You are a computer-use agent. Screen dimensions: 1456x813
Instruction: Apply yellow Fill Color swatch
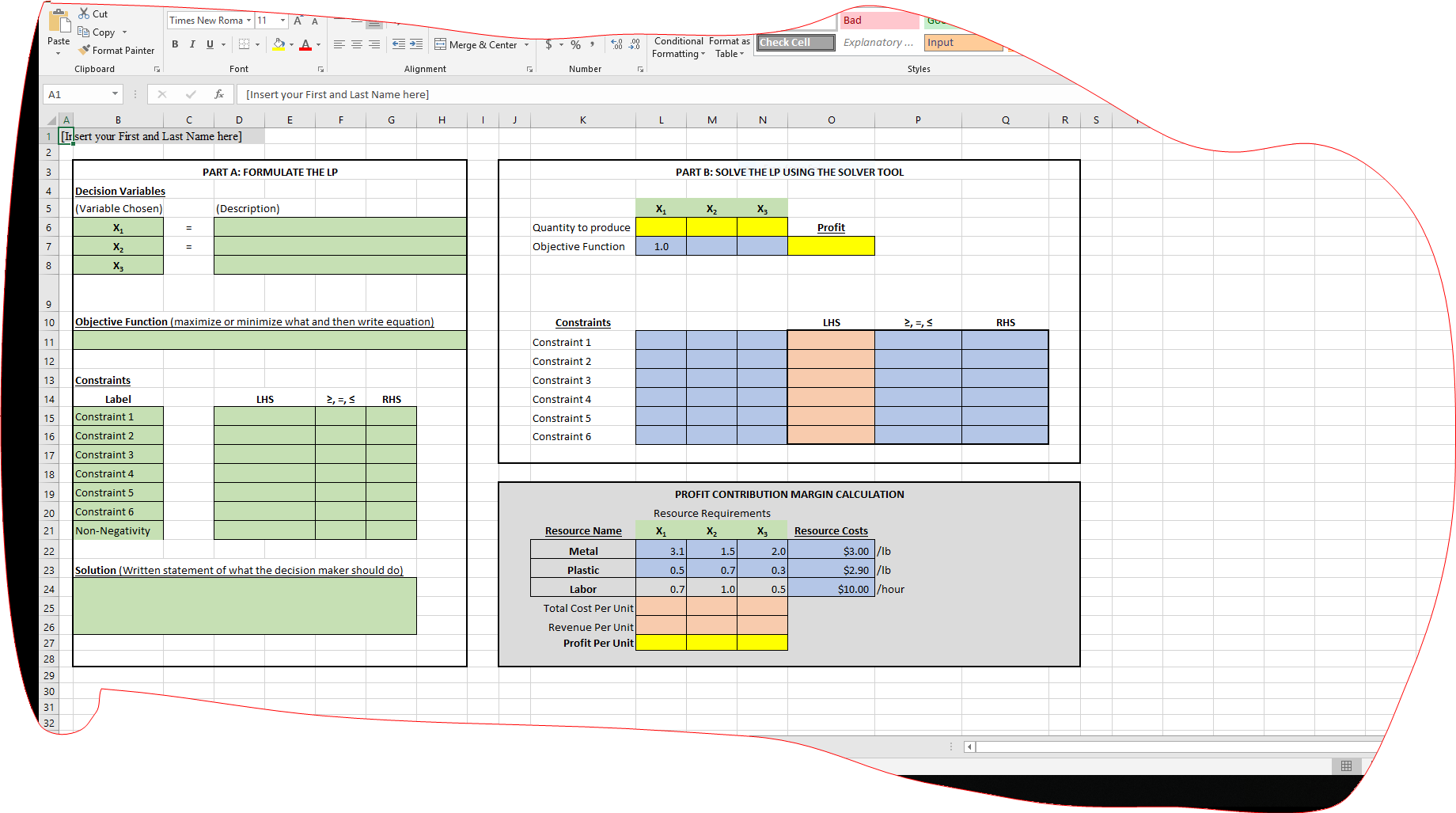[279, 44]
